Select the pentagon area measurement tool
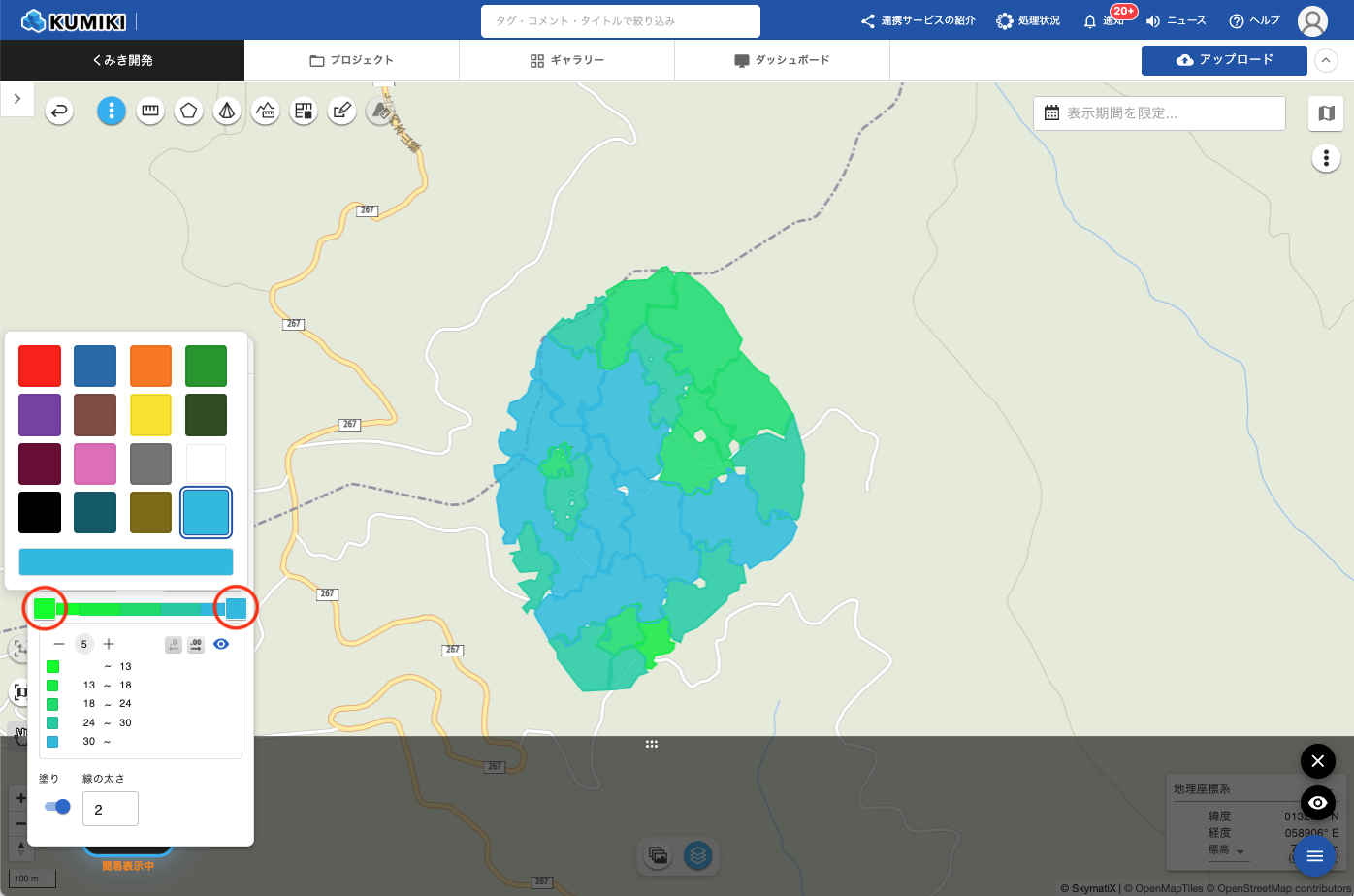The image size is (1354, 896). [188, 112]
